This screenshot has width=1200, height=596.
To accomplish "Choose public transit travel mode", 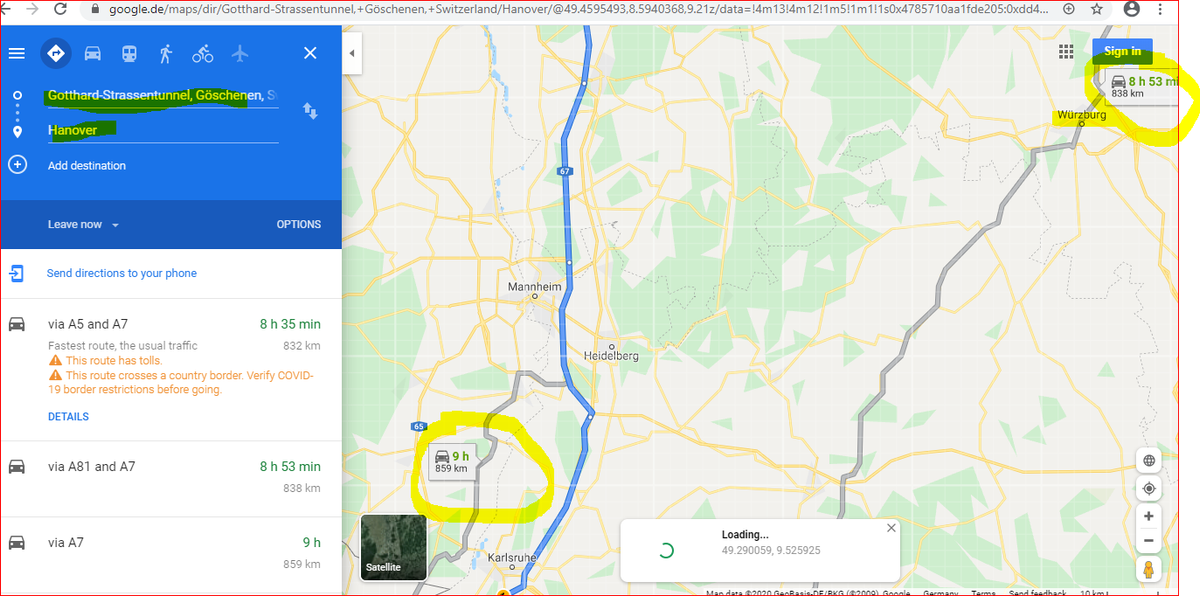I will coord(129,53).
